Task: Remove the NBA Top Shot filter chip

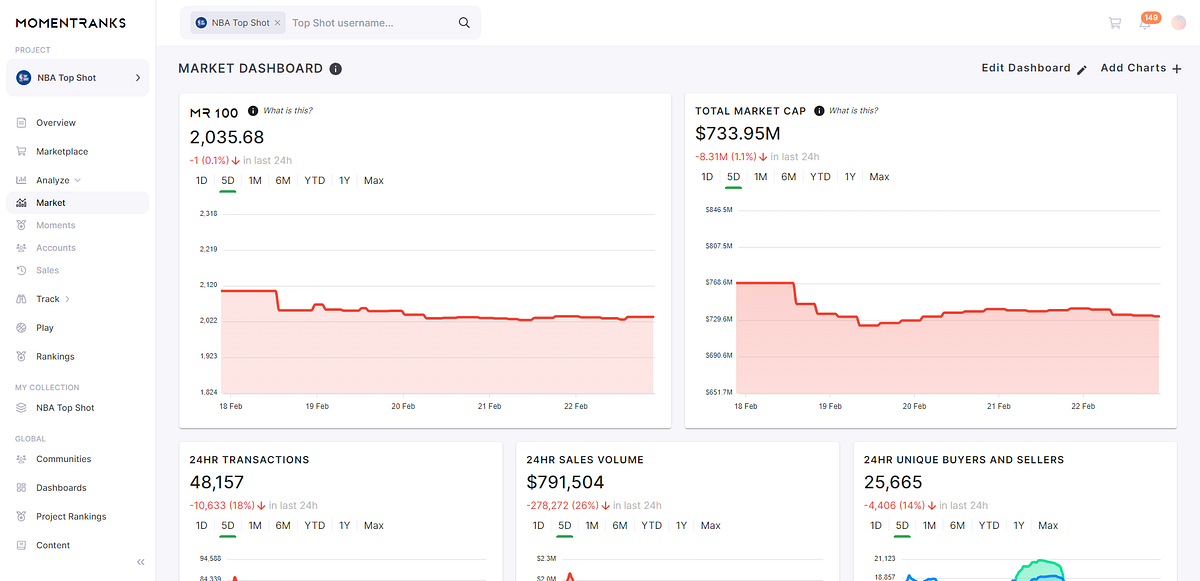Action: 277,21
